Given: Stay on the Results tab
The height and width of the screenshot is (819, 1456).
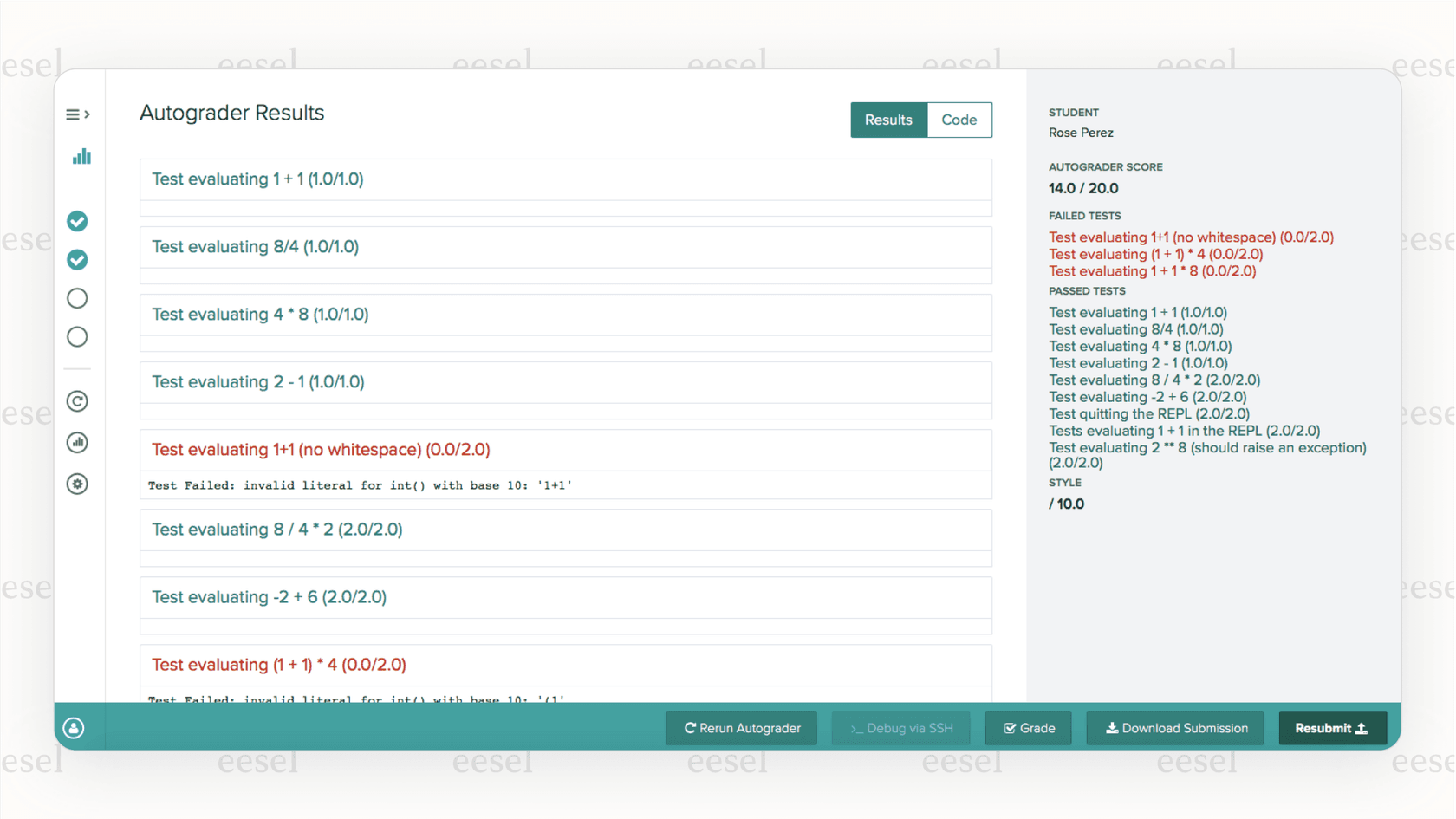Looking at the screenshot, I should [x=888, y=120].
